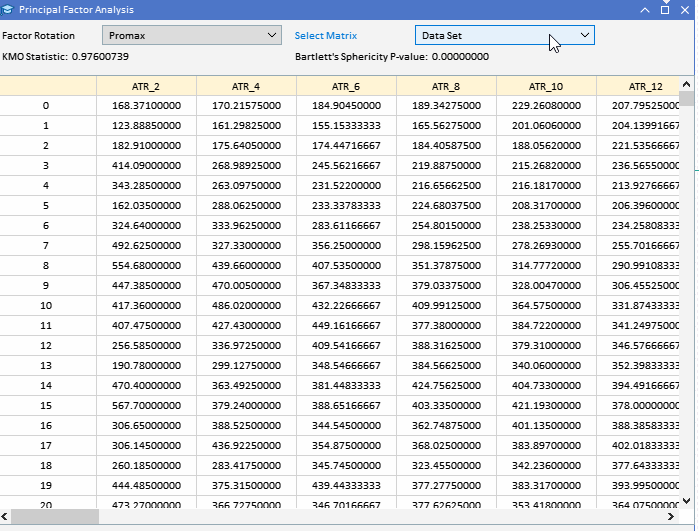Select row header 0

point(46,106)
